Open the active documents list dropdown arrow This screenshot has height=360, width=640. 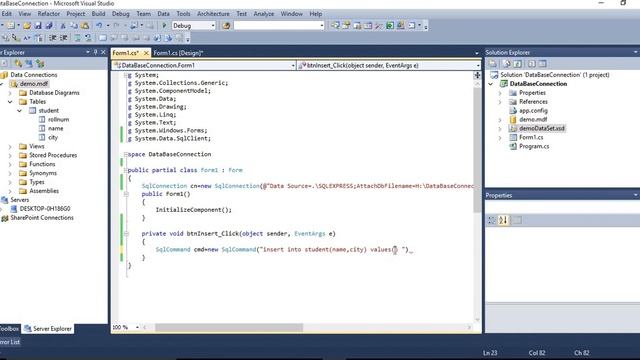tap(477, 53)
